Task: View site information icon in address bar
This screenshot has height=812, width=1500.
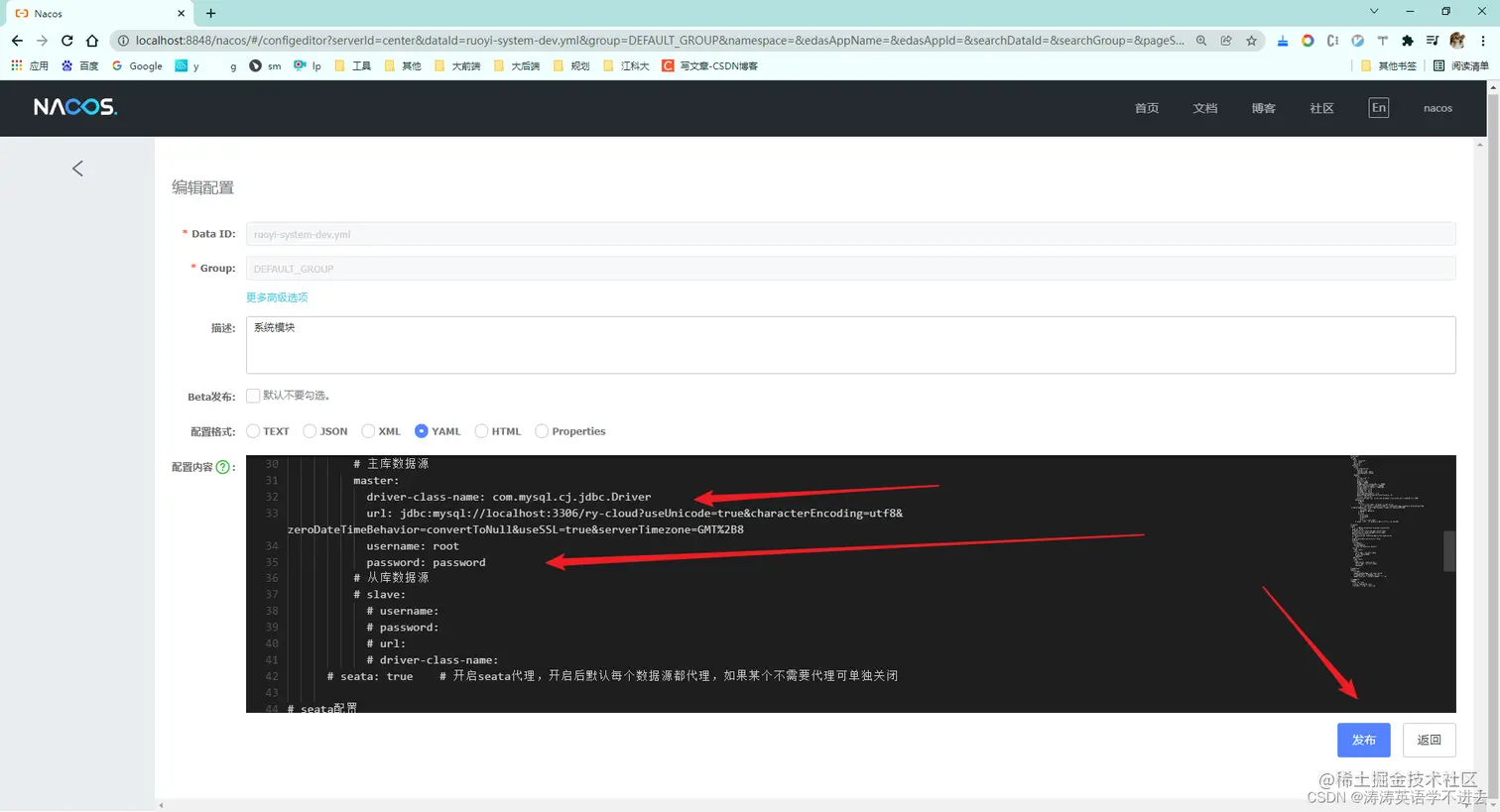Action: [123, 41]
